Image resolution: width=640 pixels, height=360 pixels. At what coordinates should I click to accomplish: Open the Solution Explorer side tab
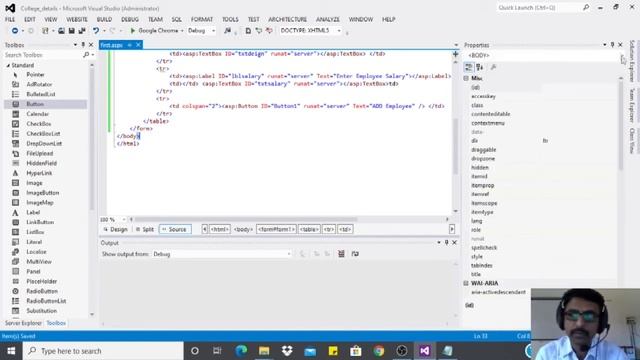(632, 61)
